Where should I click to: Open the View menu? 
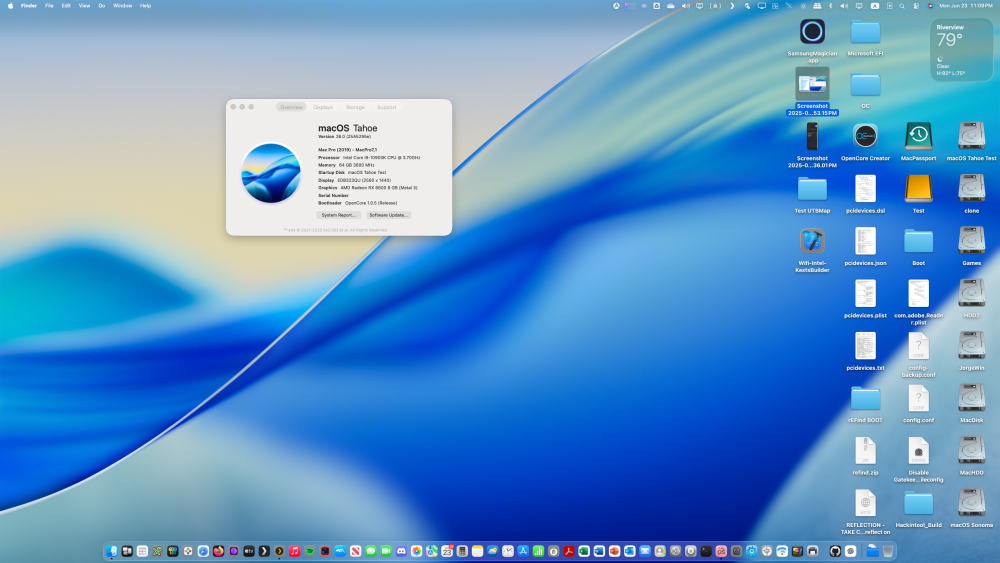coord(84,6)
